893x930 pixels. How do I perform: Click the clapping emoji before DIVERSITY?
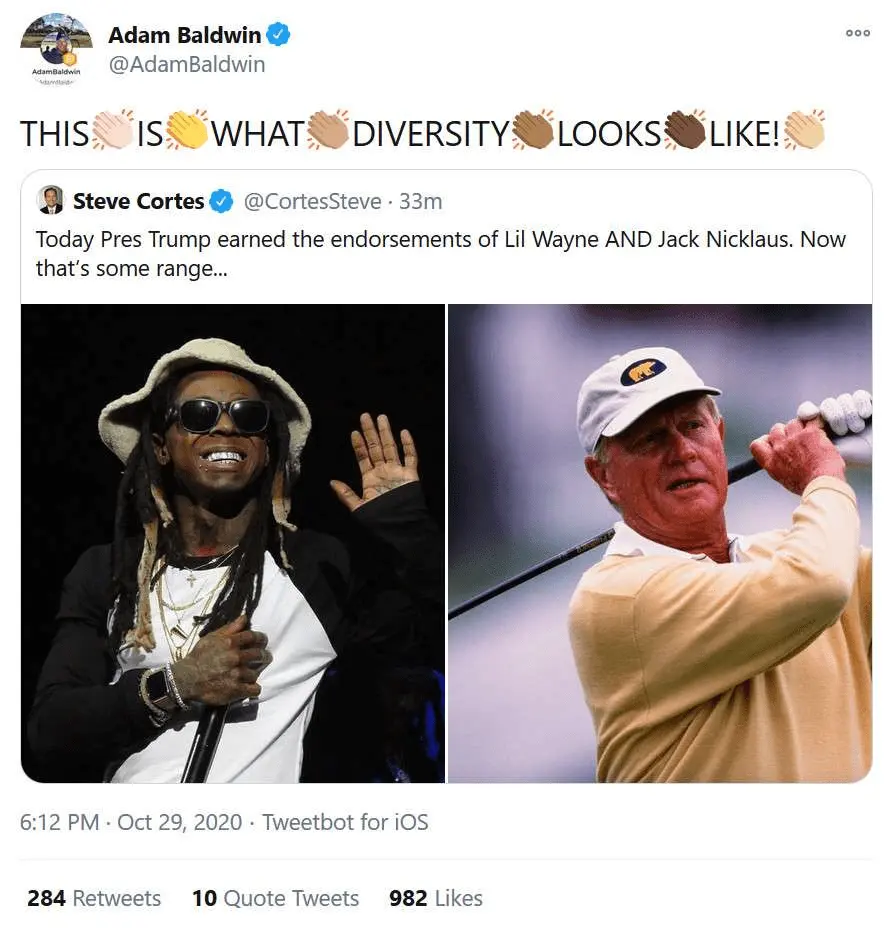tap(328, 132)
